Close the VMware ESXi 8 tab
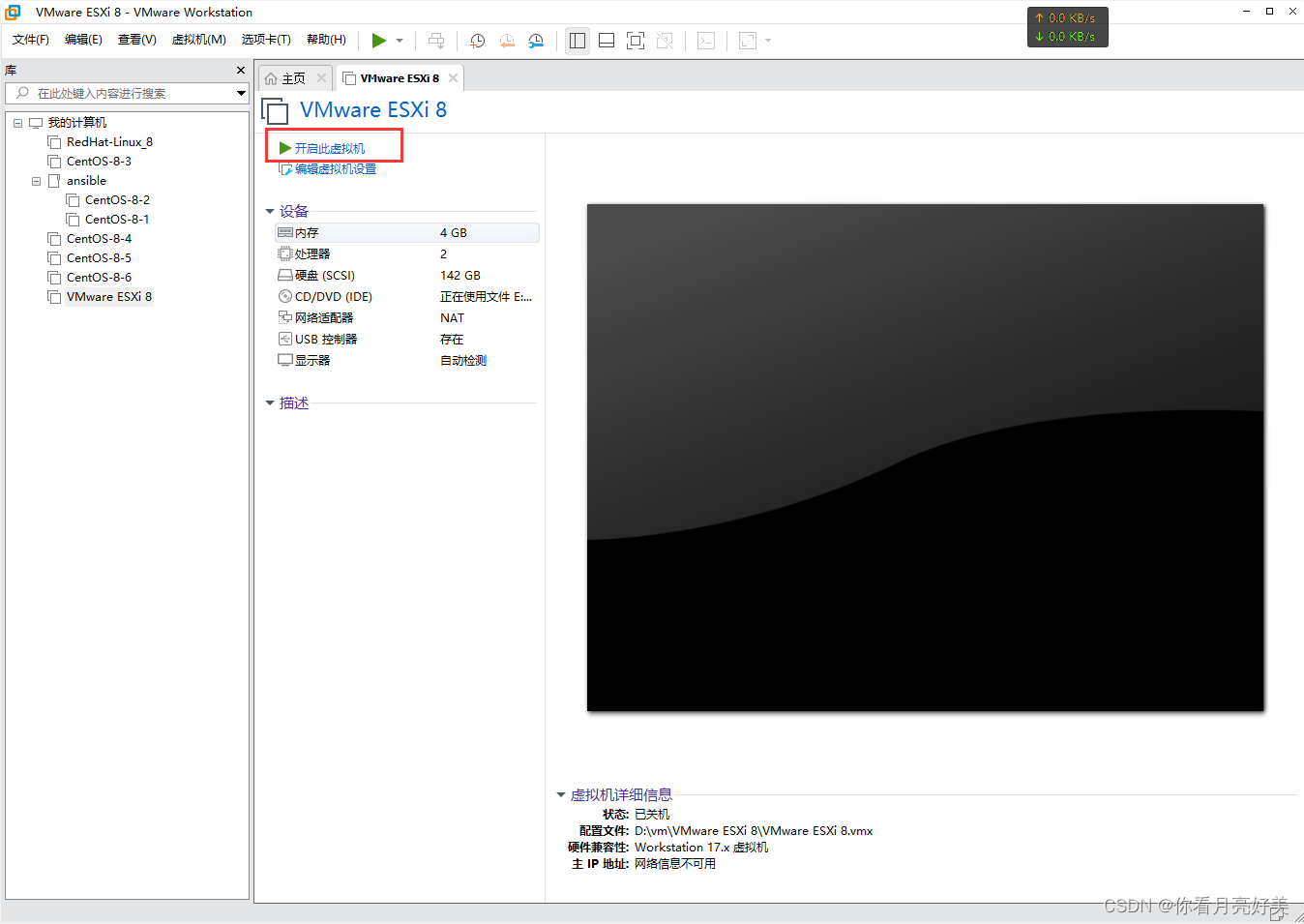Image resolution: width=1304 pixels, height=924 pixels. tap(453, 78)
